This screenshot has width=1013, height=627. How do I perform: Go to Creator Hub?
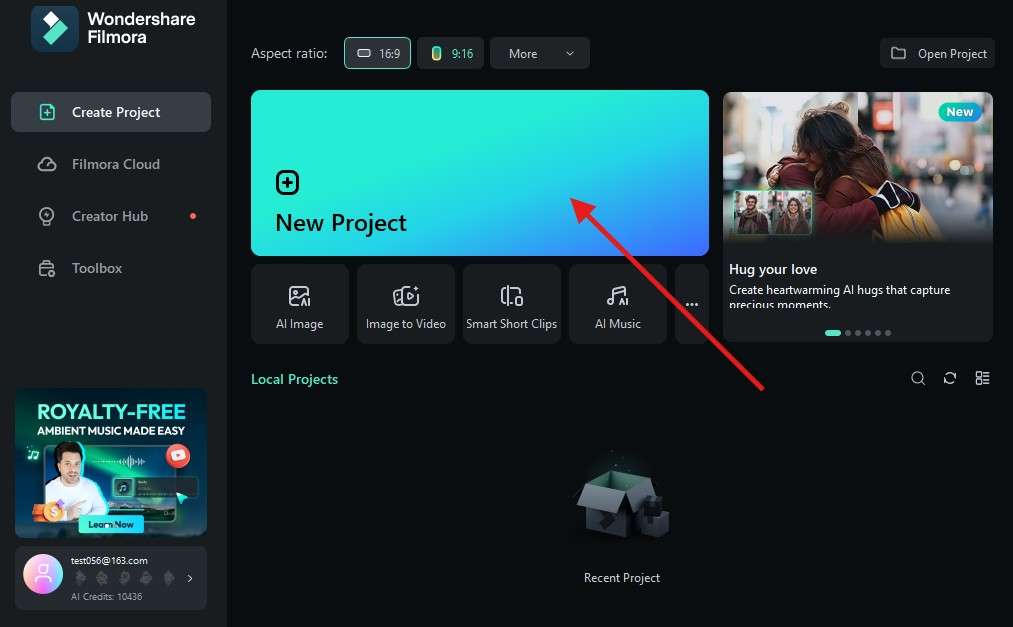point(111,216)
